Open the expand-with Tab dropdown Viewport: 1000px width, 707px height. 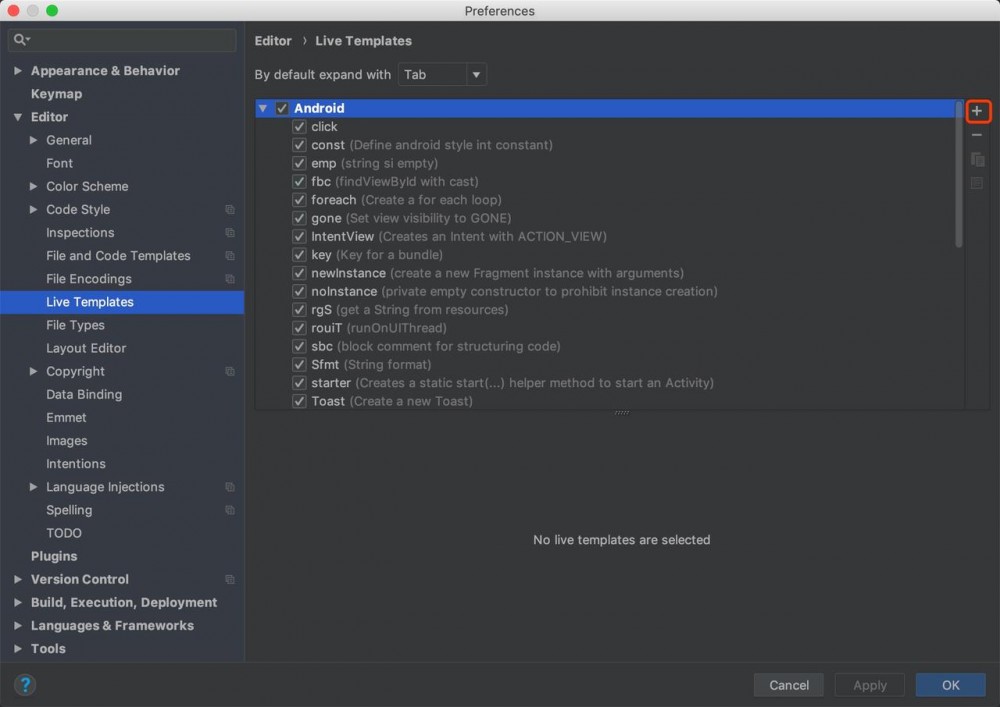(442, 75)
